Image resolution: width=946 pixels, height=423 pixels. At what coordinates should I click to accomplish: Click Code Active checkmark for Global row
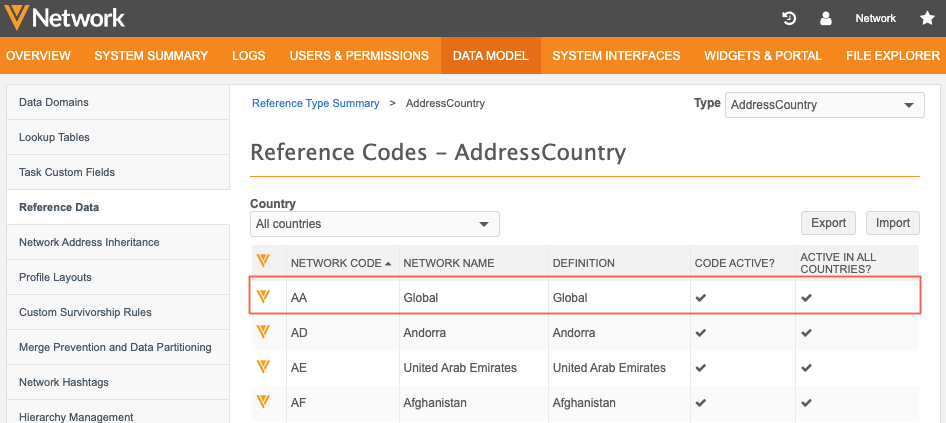pyautogui.click(x=701, y=298)
